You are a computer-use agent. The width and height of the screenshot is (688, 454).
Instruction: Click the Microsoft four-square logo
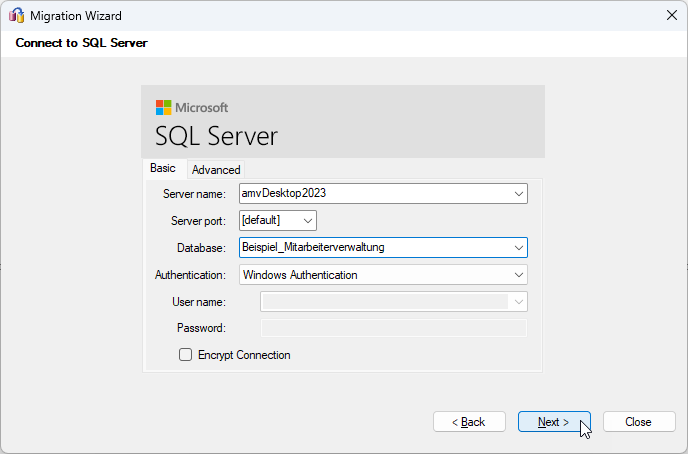pyautogui.click(x=163, y=108)
